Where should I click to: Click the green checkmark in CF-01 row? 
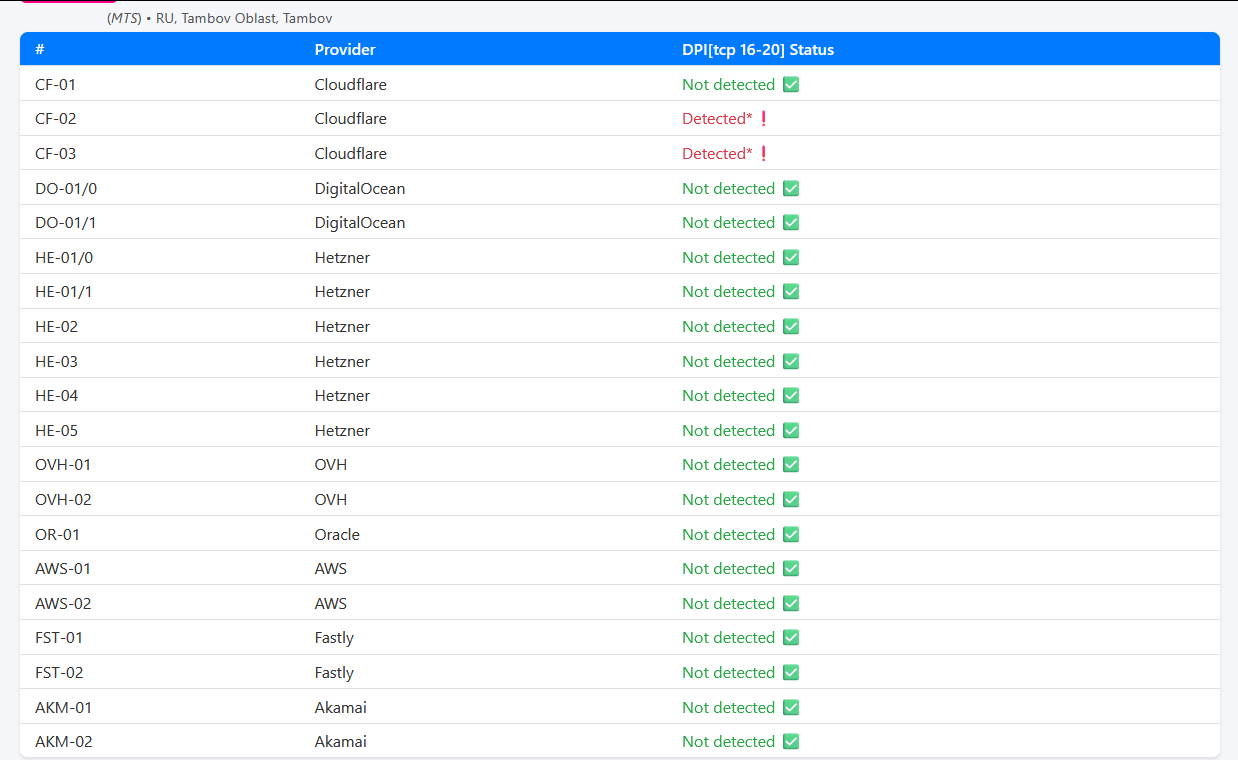(791, 85)
